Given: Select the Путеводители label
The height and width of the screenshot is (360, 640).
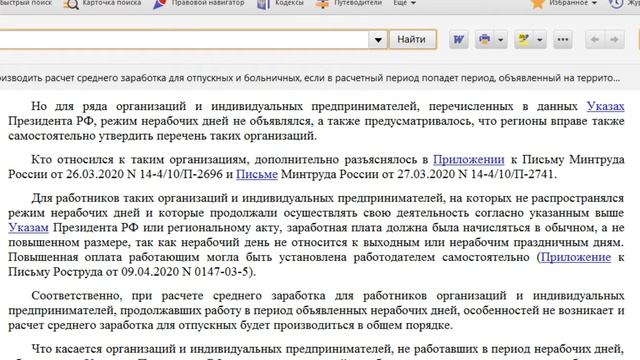Looking at the screenshot, I should point(358,3).
